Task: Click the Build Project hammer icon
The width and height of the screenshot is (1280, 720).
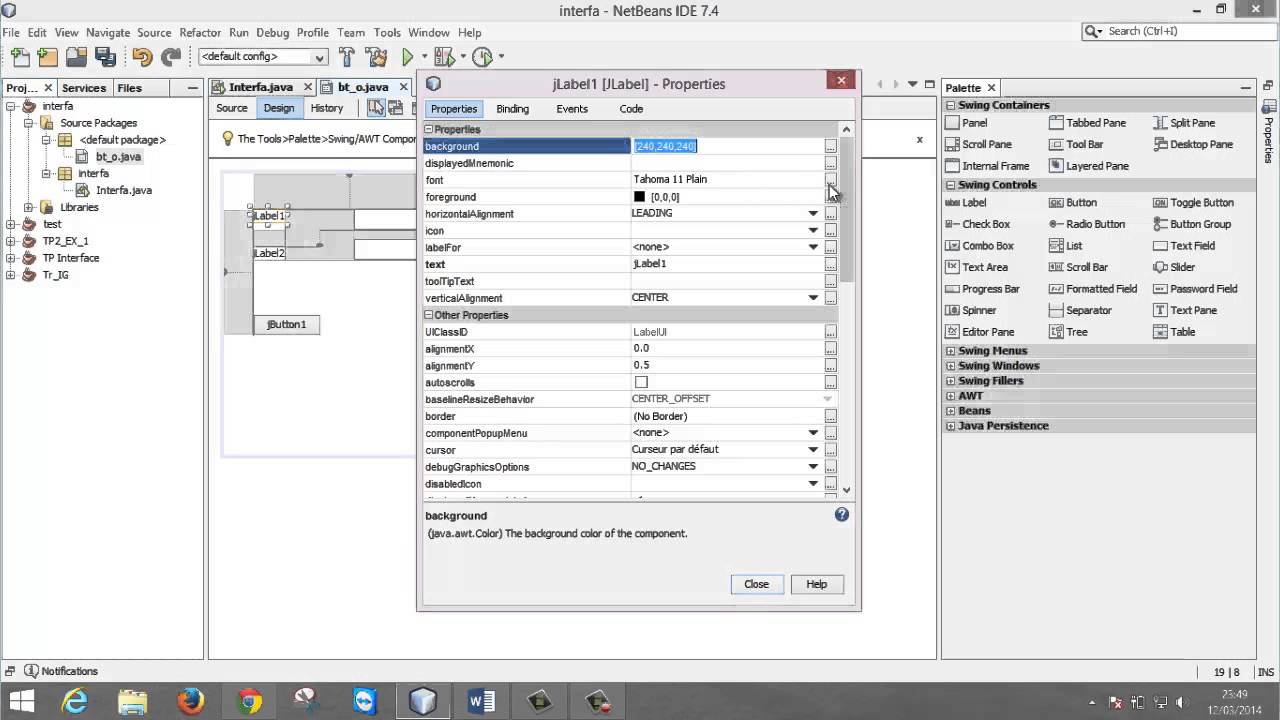Action: (x=347, y=57)
